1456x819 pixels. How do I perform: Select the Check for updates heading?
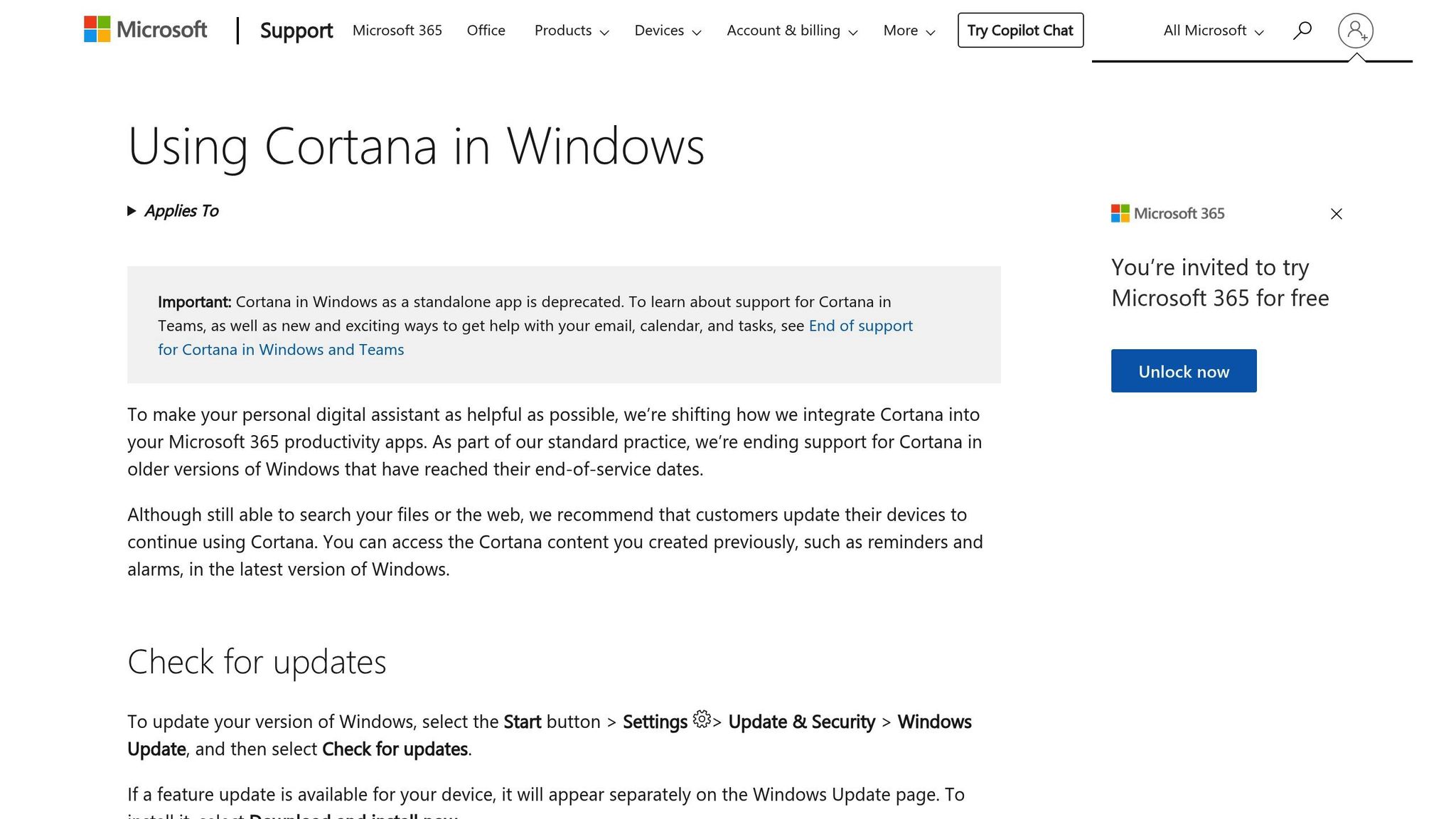(x=257, y=661)
